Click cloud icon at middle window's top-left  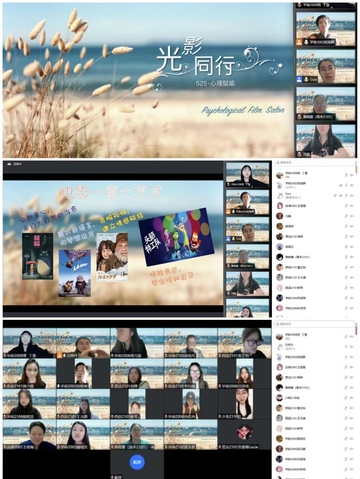[x=9, y=164]
